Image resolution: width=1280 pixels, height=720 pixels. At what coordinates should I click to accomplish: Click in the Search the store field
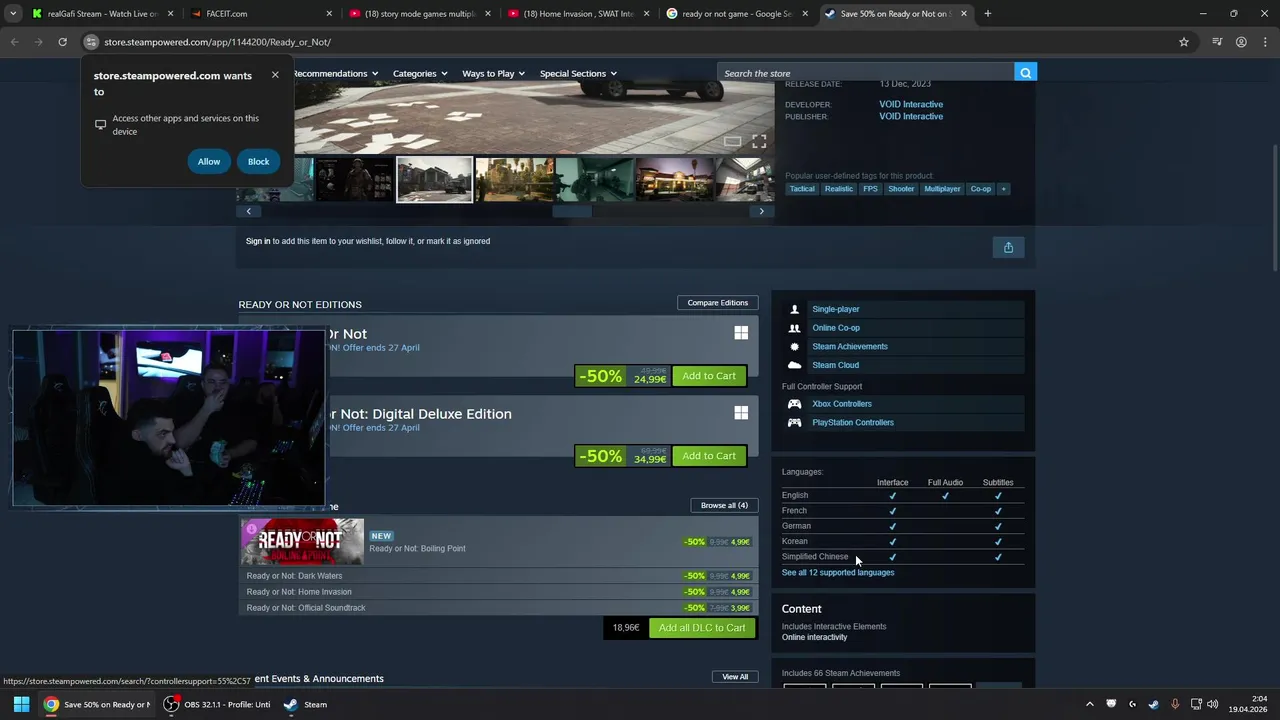(x=866, y=73)
